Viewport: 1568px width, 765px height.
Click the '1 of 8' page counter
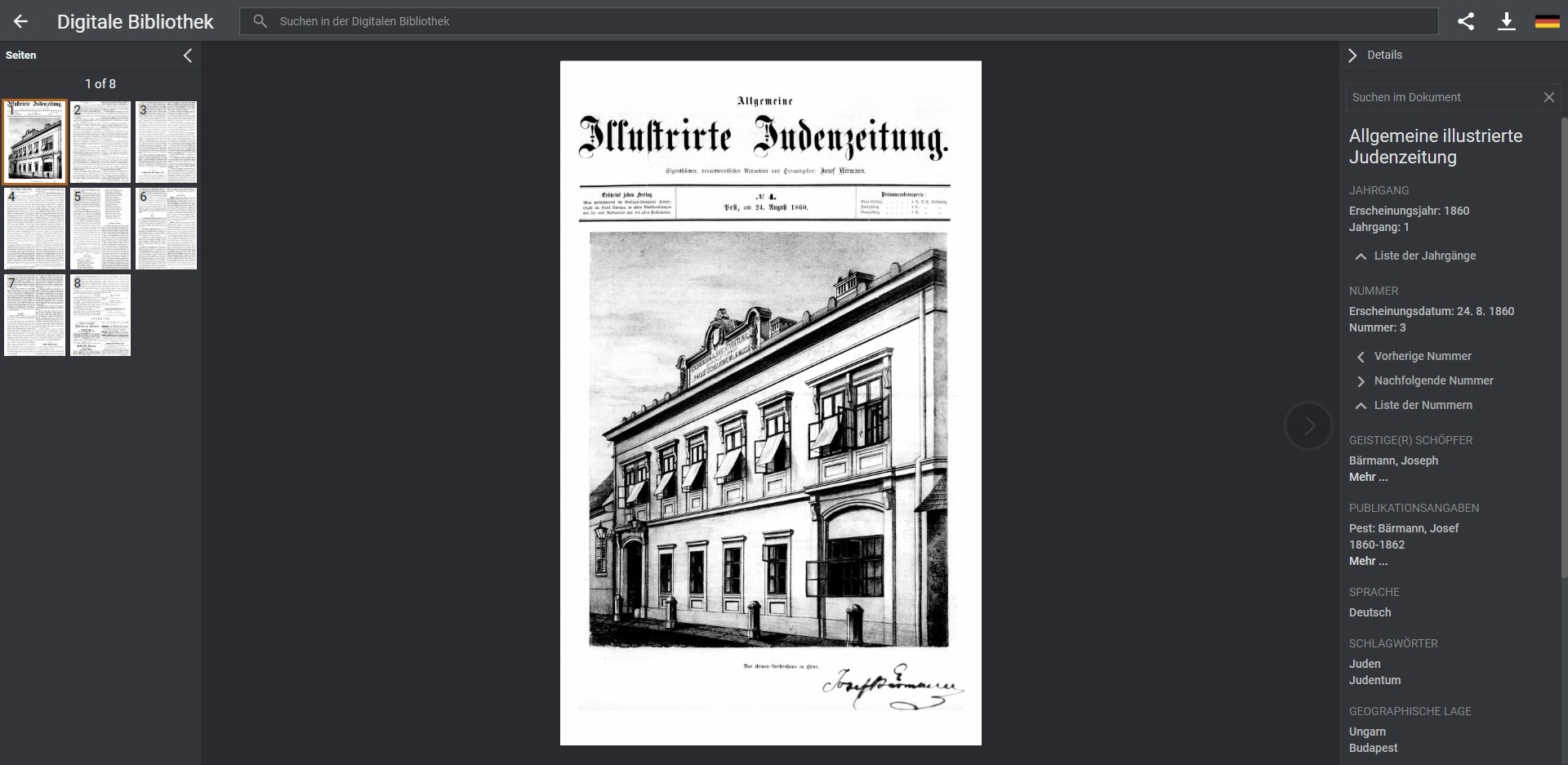click(x=100, y=84)
